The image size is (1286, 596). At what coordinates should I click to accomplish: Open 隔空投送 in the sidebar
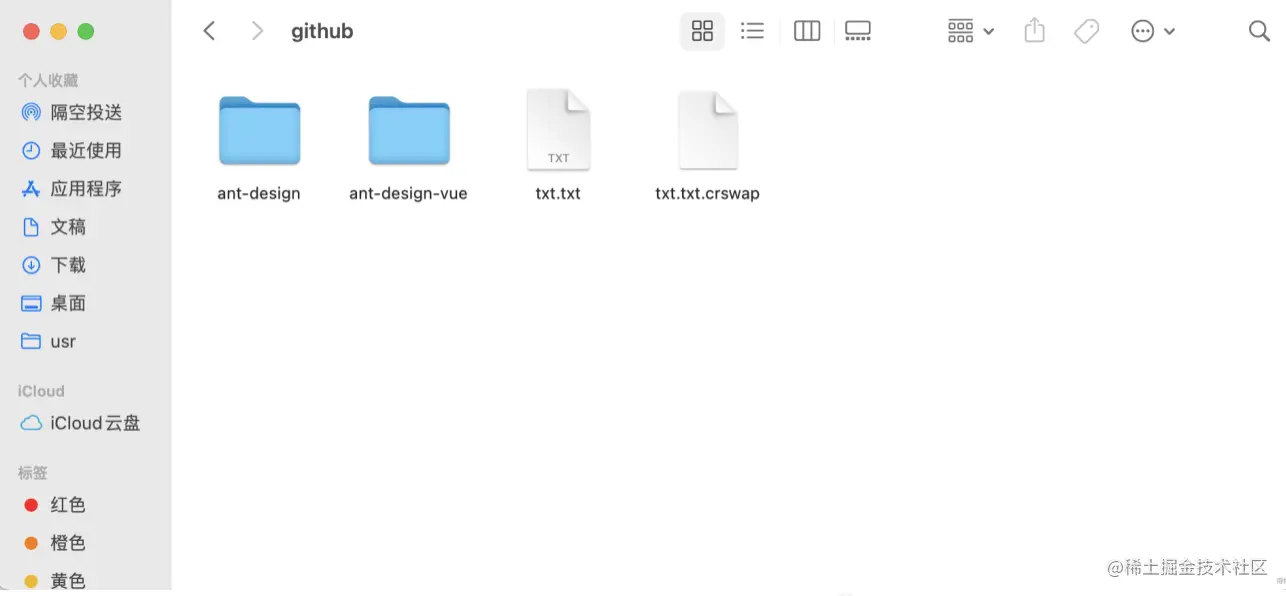tap(86, 112)
